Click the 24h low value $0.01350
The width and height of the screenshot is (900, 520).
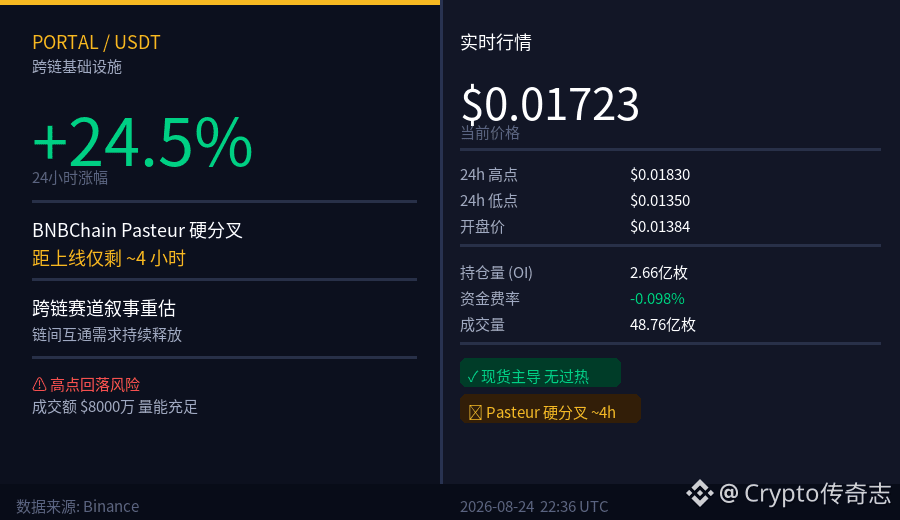coord(660,201)
